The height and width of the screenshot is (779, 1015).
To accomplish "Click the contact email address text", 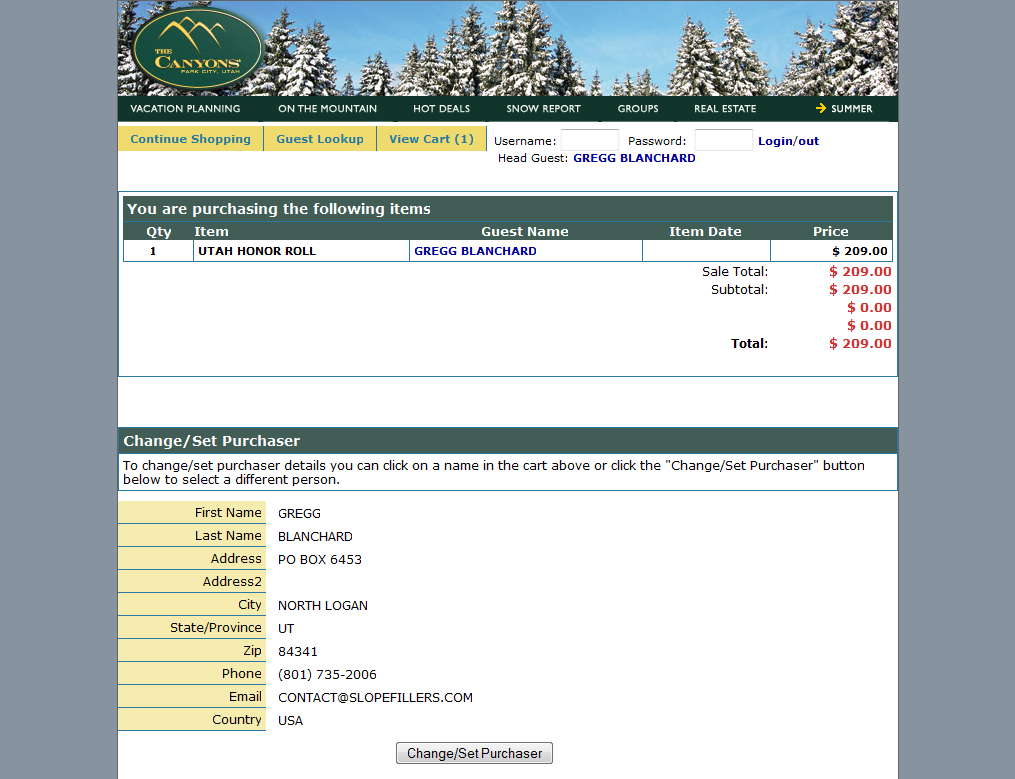I will pos(375,698).
